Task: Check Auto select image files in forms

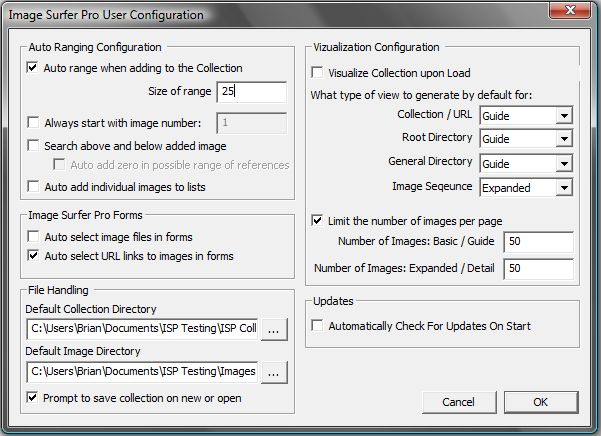Action: (x=33, y=236)
